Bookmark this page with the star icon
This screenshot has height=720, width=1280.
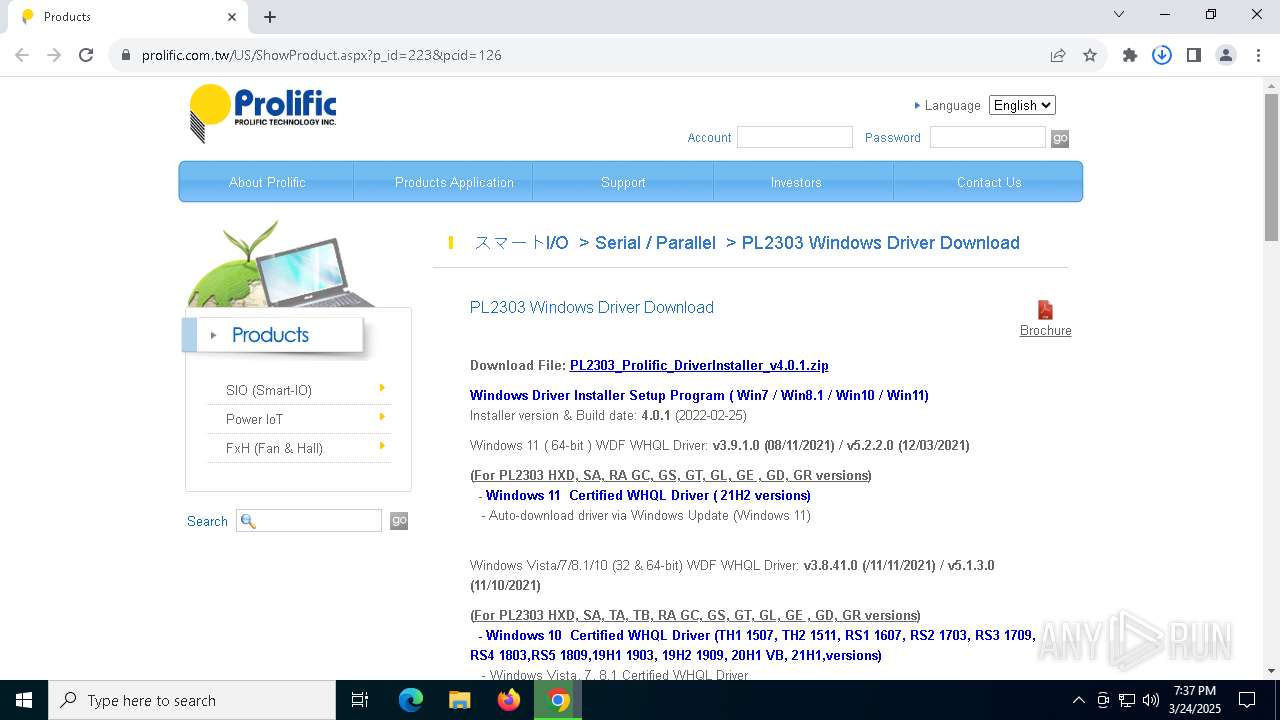(1090, 55)
